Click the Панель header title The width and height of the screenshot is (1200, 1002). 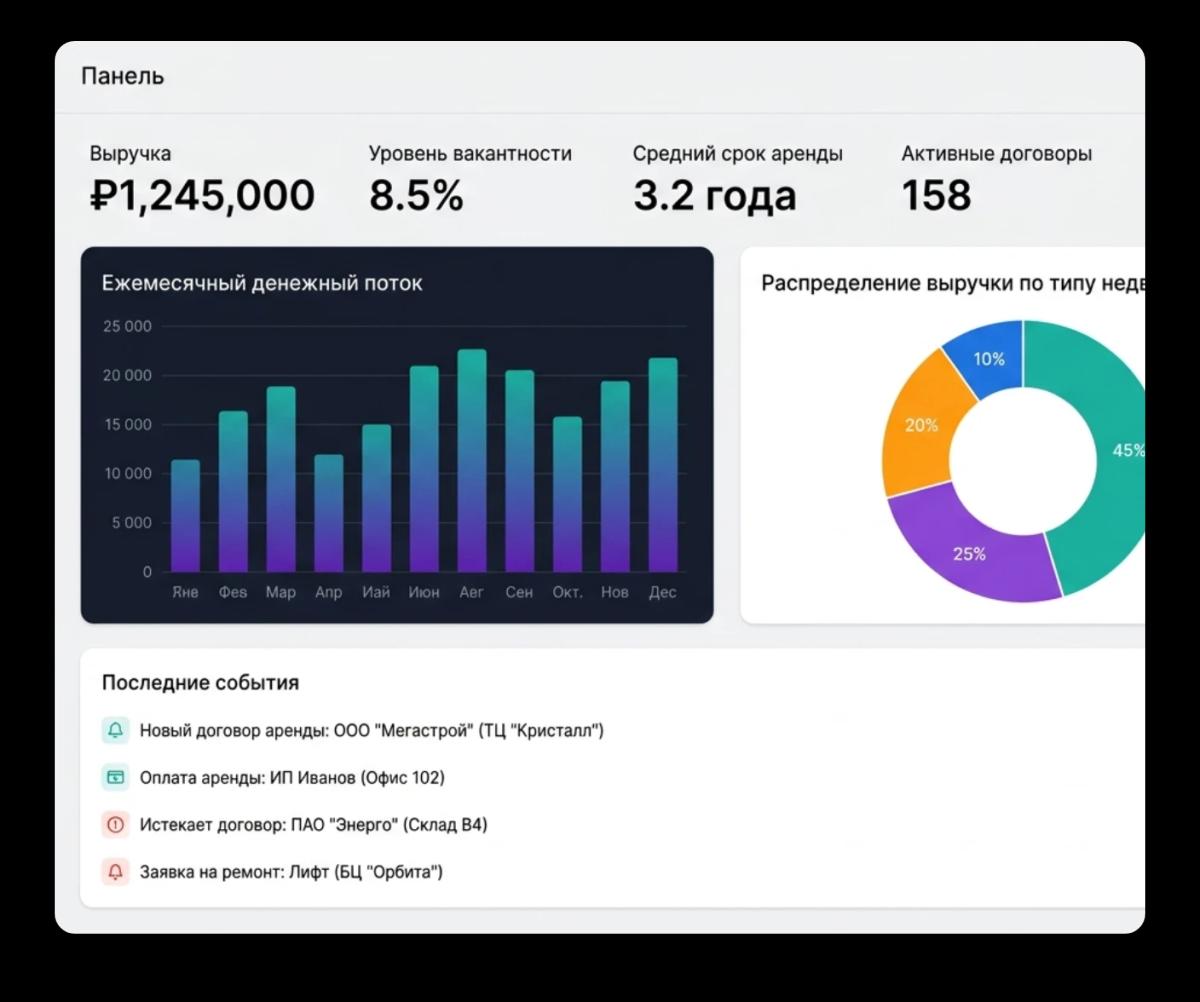121,75
